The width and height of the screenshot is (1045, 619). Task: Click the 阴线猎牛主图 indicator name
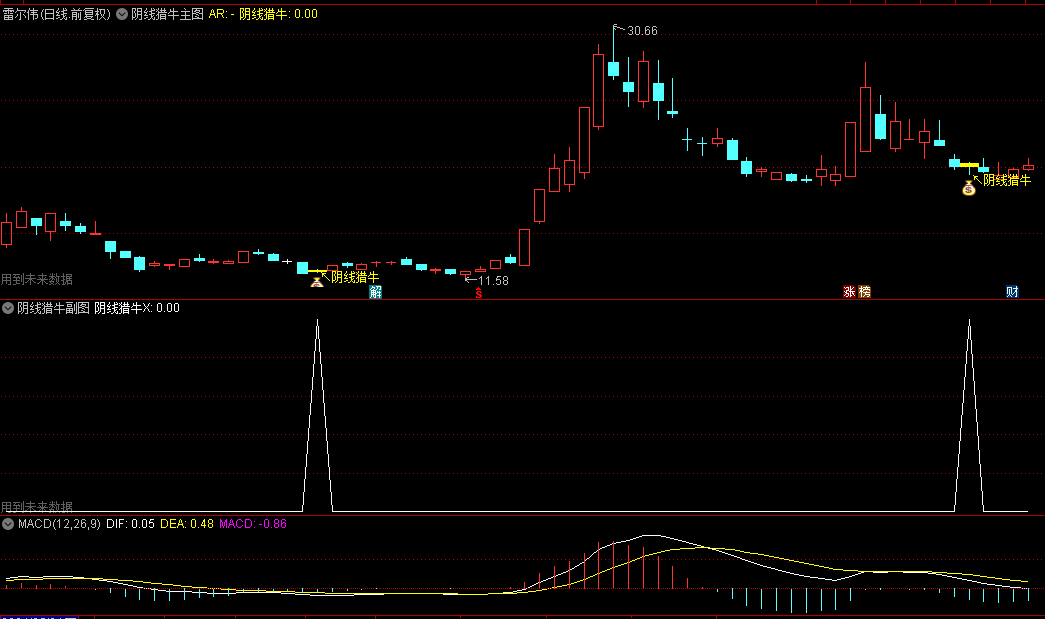[167, 14]
